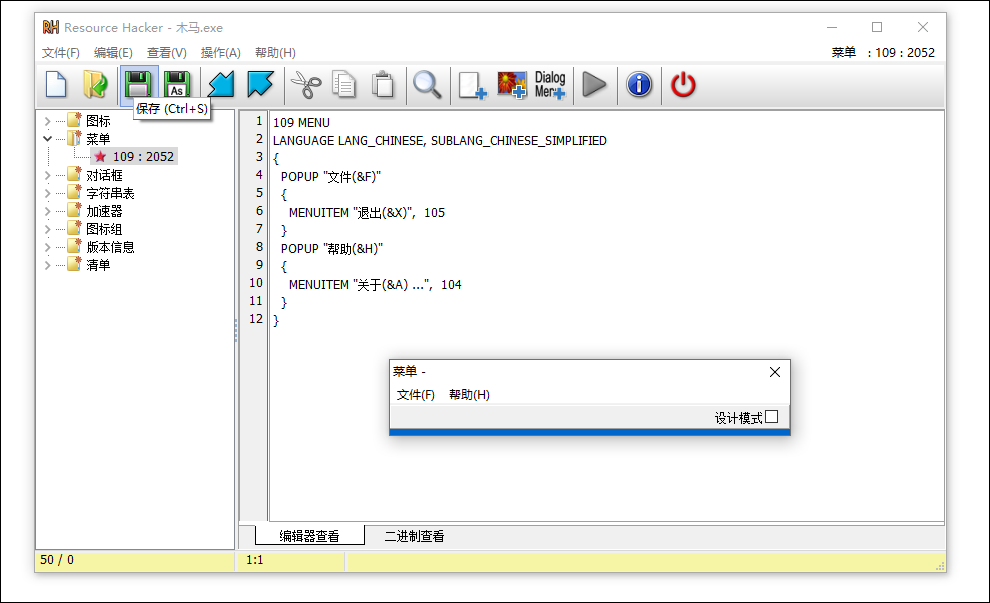Viewport: 990px width, 603px height.
Task: Click the Add new resource icon
Action: pyautogui.click(x=472, y=85)
